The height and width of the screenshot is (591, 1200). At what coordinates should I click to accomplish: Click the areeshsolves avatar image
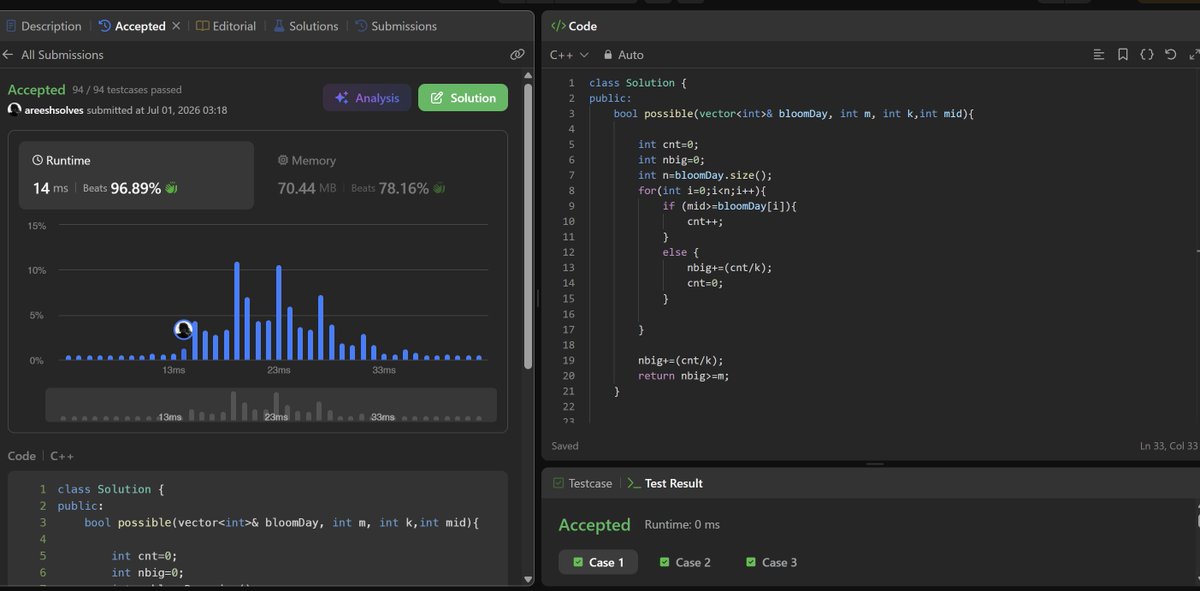click(15, 110)
